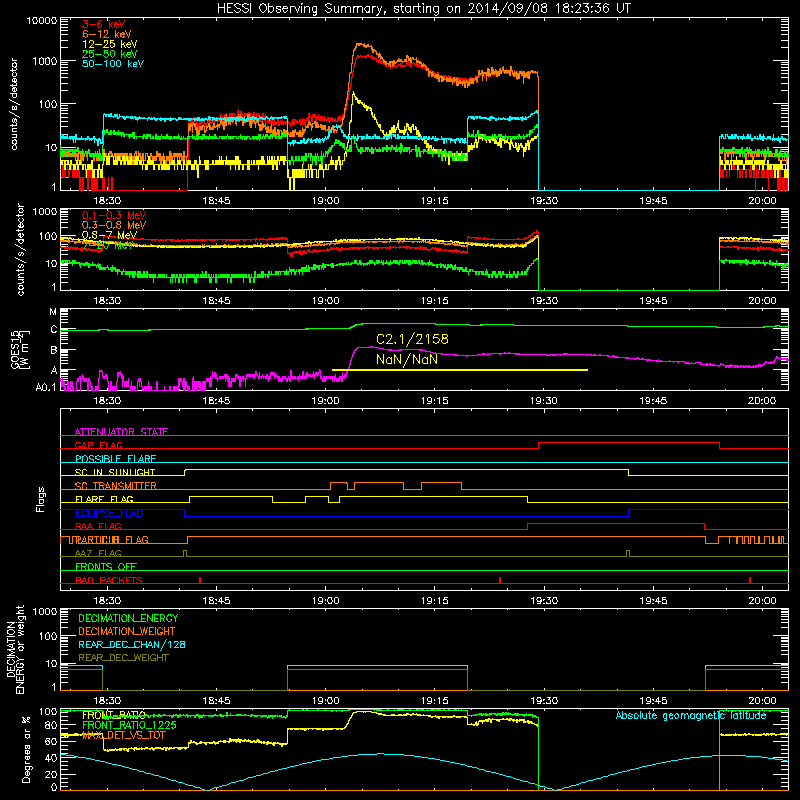Click the NaN/NaN annotation in GOES panel
Screen dimensions: 800x800
[x=407, y=359]
